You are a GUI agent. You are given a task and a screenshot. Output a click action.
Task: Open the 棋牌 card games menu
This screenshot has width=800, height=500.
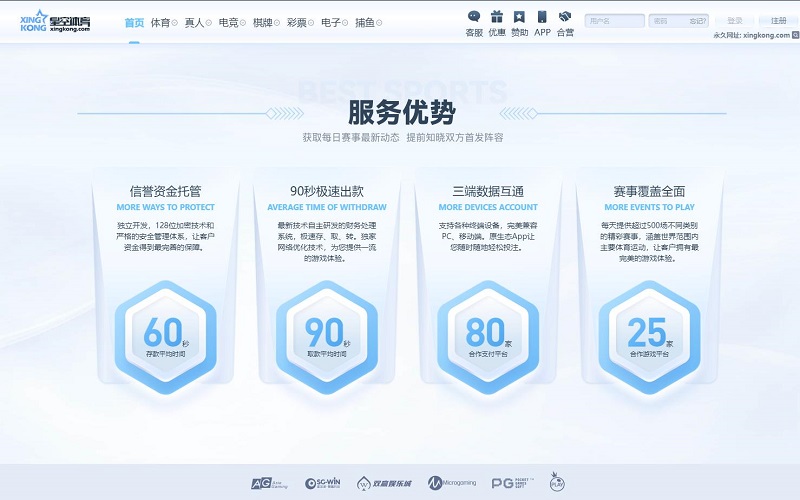pos(263,22)
